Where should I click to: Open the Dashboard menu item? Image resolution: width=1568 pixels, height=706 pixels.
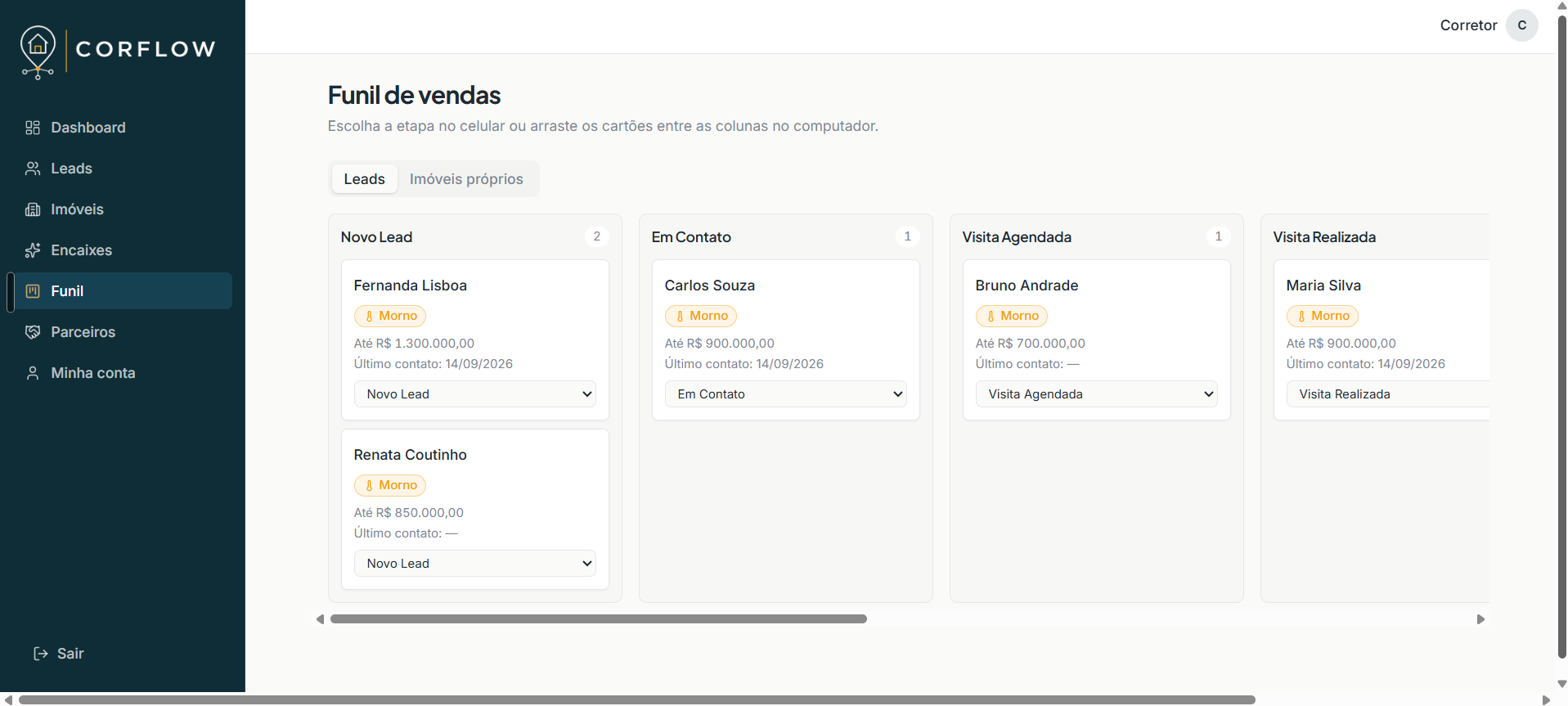point(123,128)
